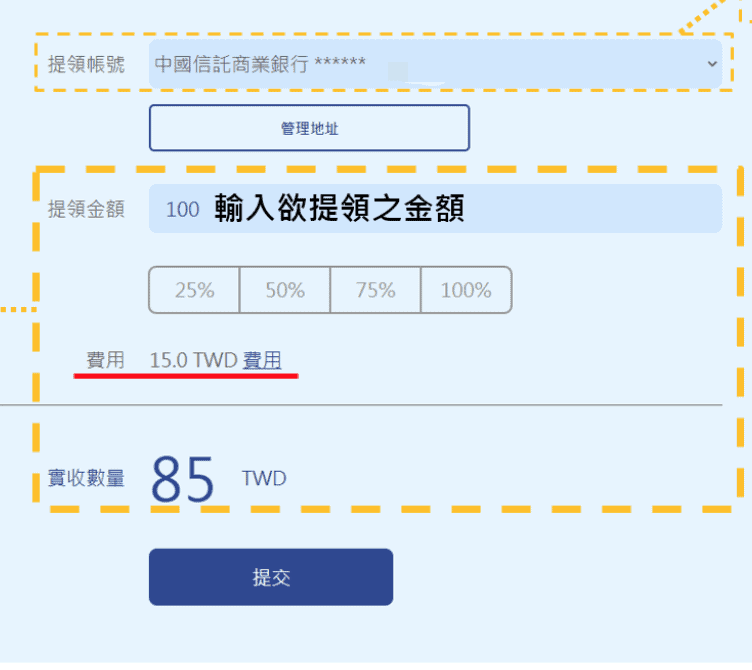Select the 50% amount option
Screen dimensions: 752x670
[x=285, y=290]
